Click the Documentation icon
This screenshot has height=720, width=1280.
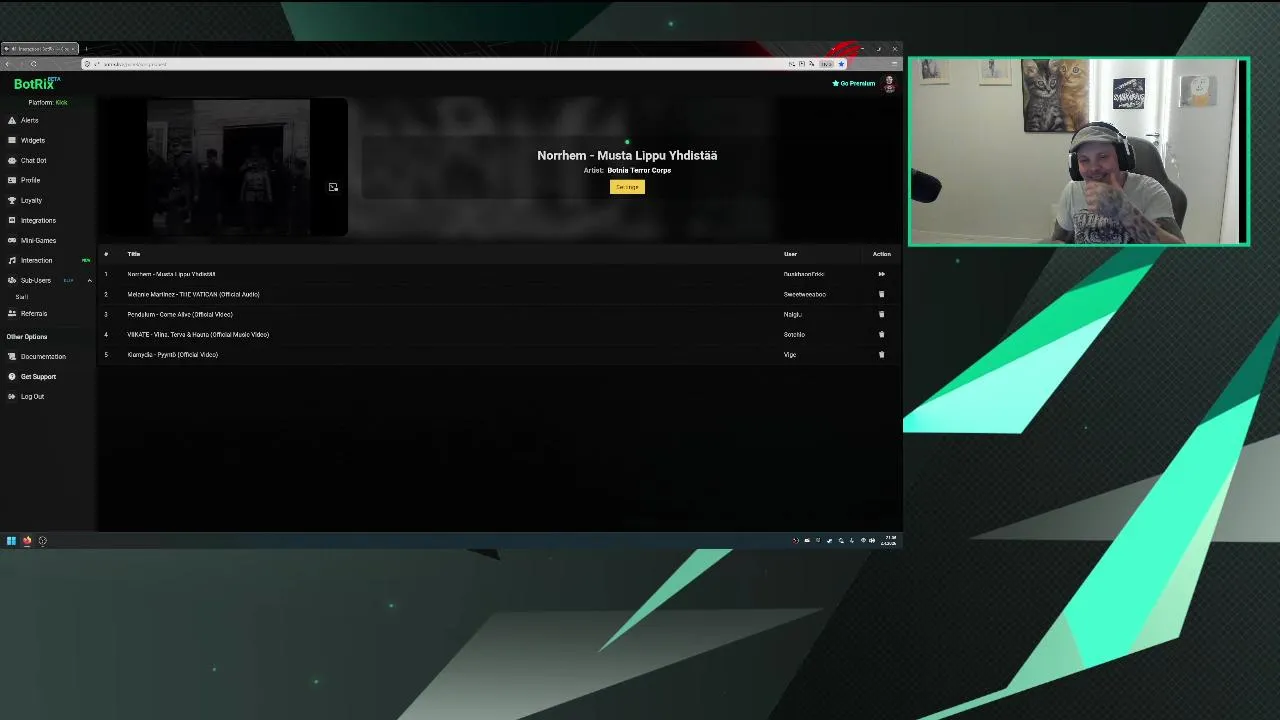click(x=12, y=356)
